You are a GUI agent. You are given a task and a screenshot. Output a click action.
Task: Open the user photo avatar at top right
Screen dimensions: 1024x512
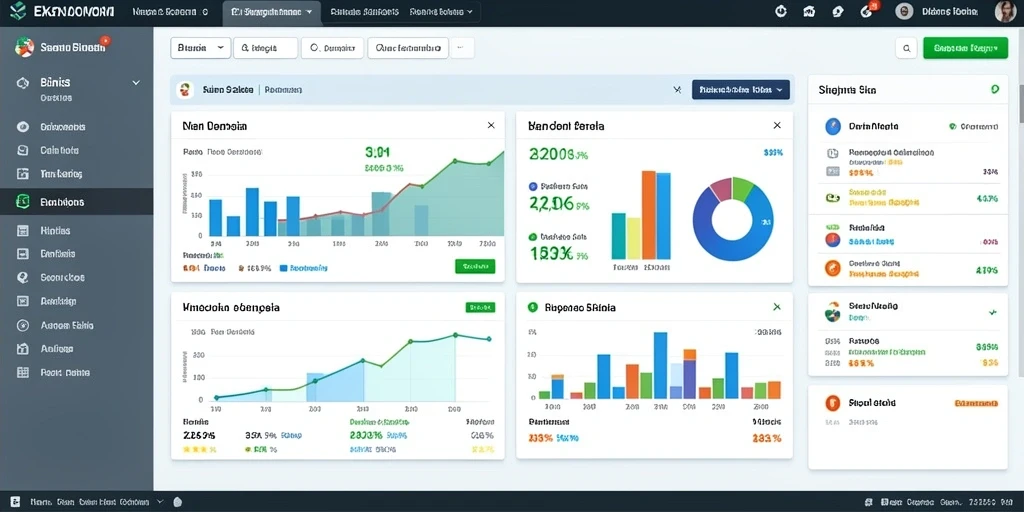point(1005,11)
